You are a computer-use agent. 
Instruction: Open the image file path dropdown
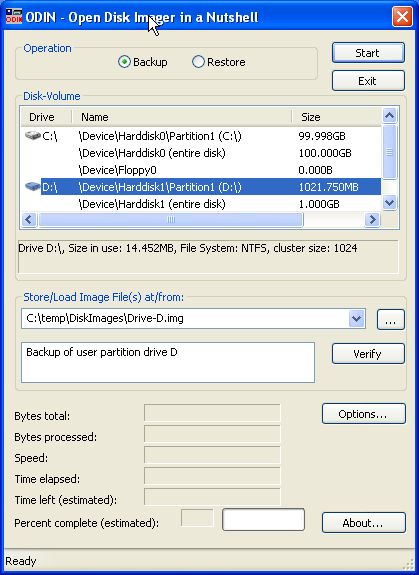pyautogui.click(x=356, y=319)
